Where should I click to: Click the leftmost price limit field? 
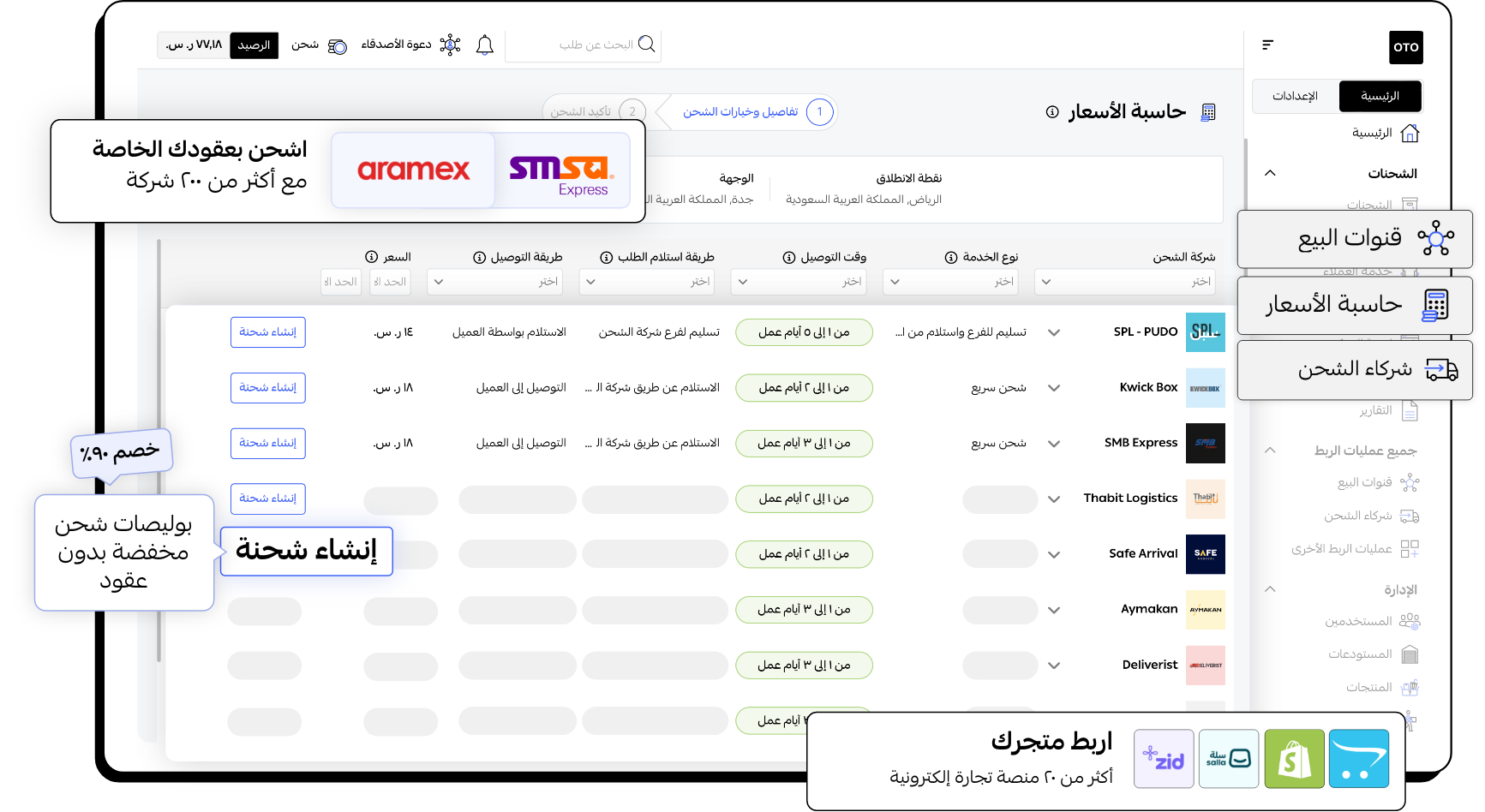click(x=340, y=282)
